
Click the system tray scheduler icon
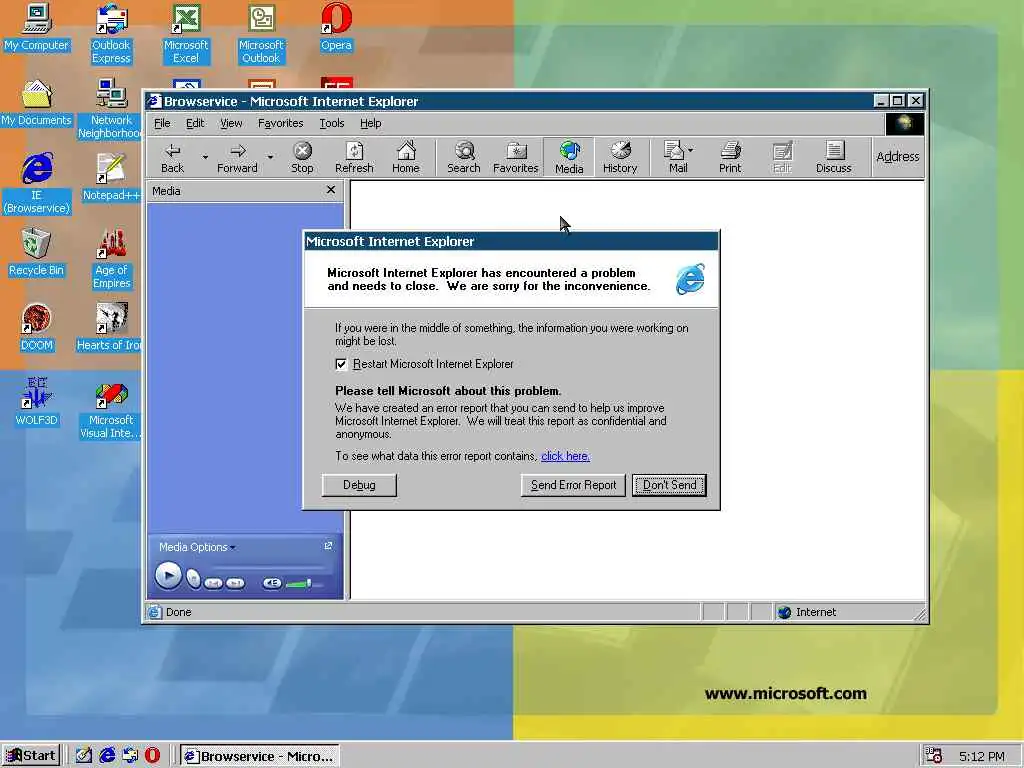click(934, 756)
